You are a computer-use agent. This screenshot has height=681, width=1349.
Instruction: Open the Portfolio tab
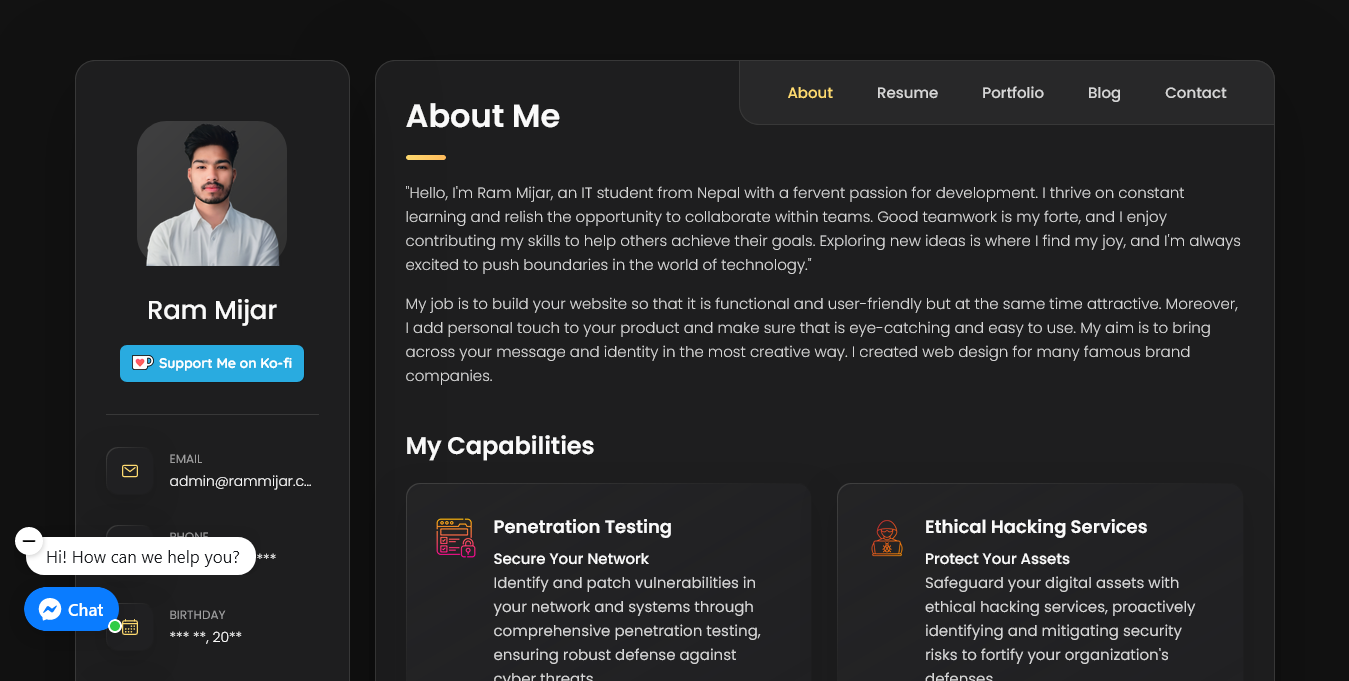1013,93
